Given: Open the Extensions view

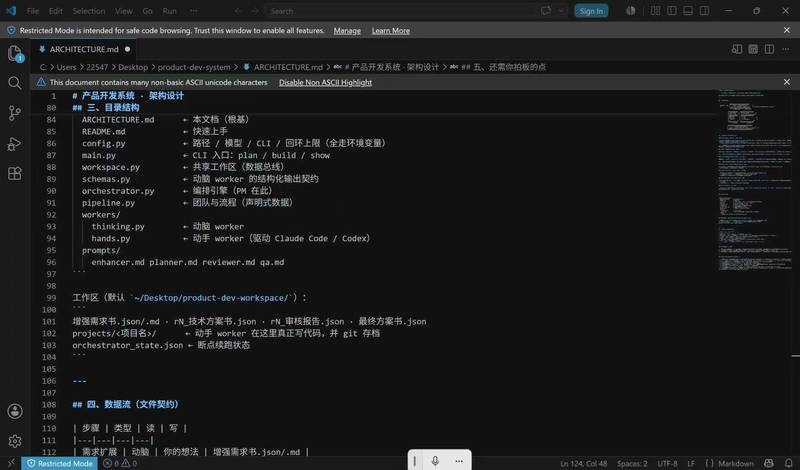Looking at the screenshot, I should pos(15,174).
